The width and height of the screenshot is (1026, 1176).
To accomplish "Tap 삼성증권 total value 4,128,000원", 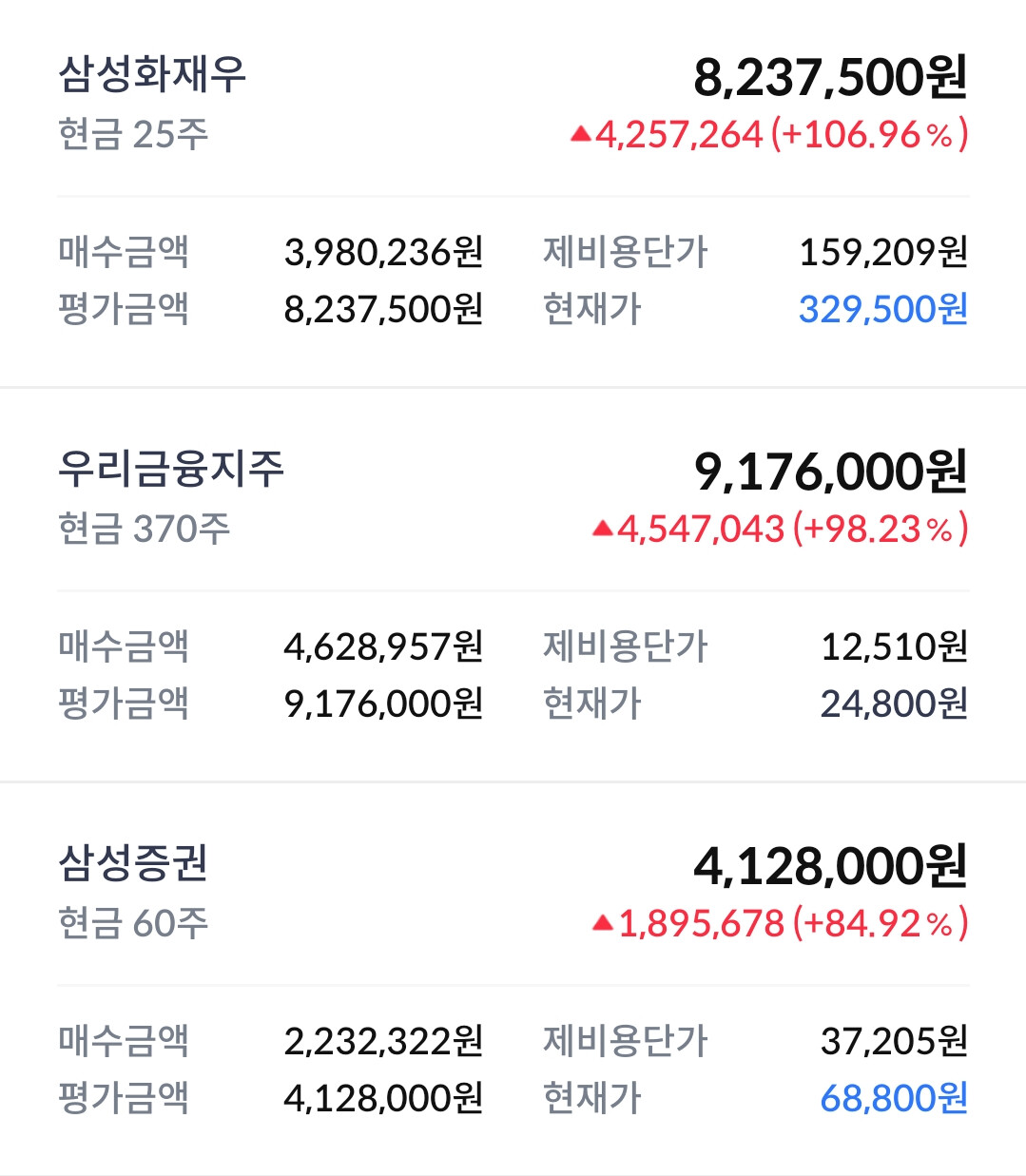I will coord(830,866).
